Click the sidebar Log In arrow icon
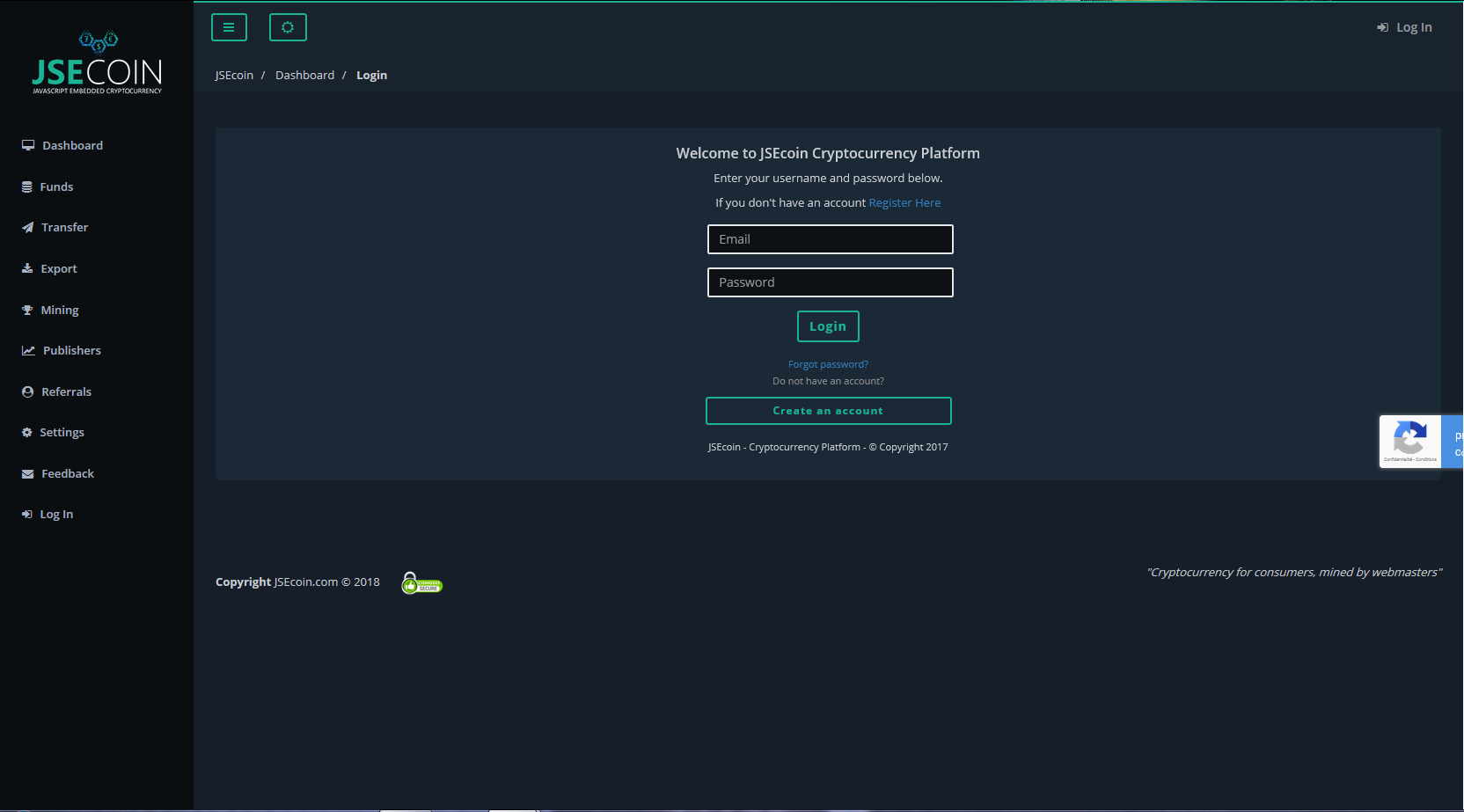Image resolution: width=1464 pixels, height=812 pixels. pyautogui.click(x=27, y=514)
